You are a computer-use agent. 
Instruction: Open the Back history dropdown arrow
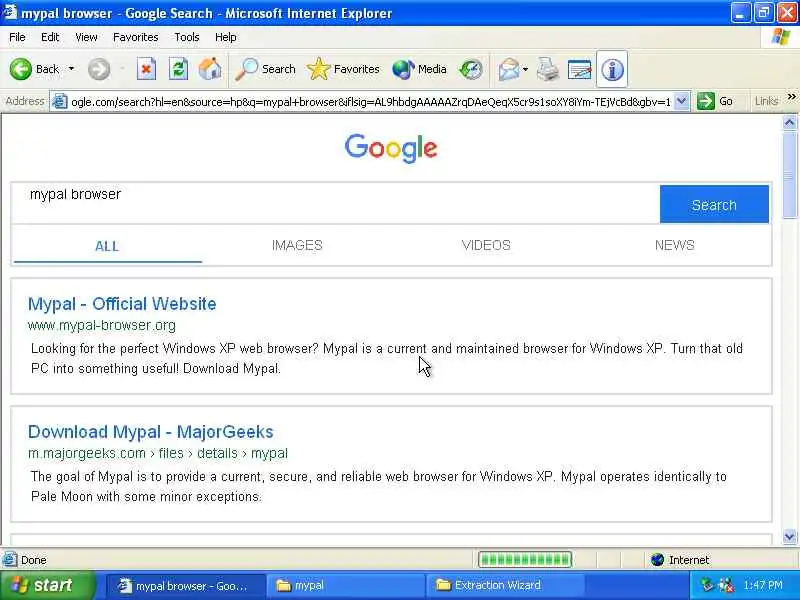(x=71, y=69)
